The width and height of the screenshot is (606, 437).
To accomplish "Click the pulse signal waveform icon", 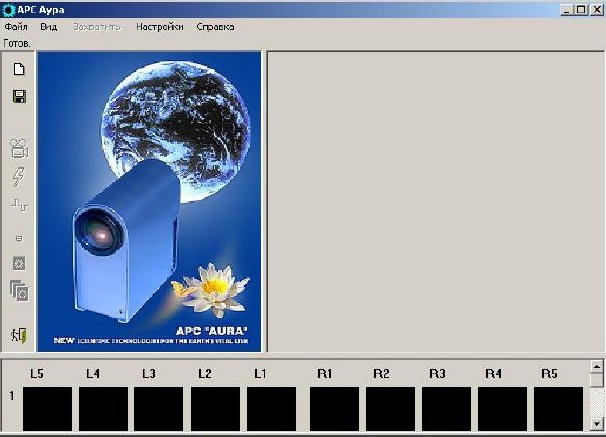I will pyautogui.click(x=18, y=204).
